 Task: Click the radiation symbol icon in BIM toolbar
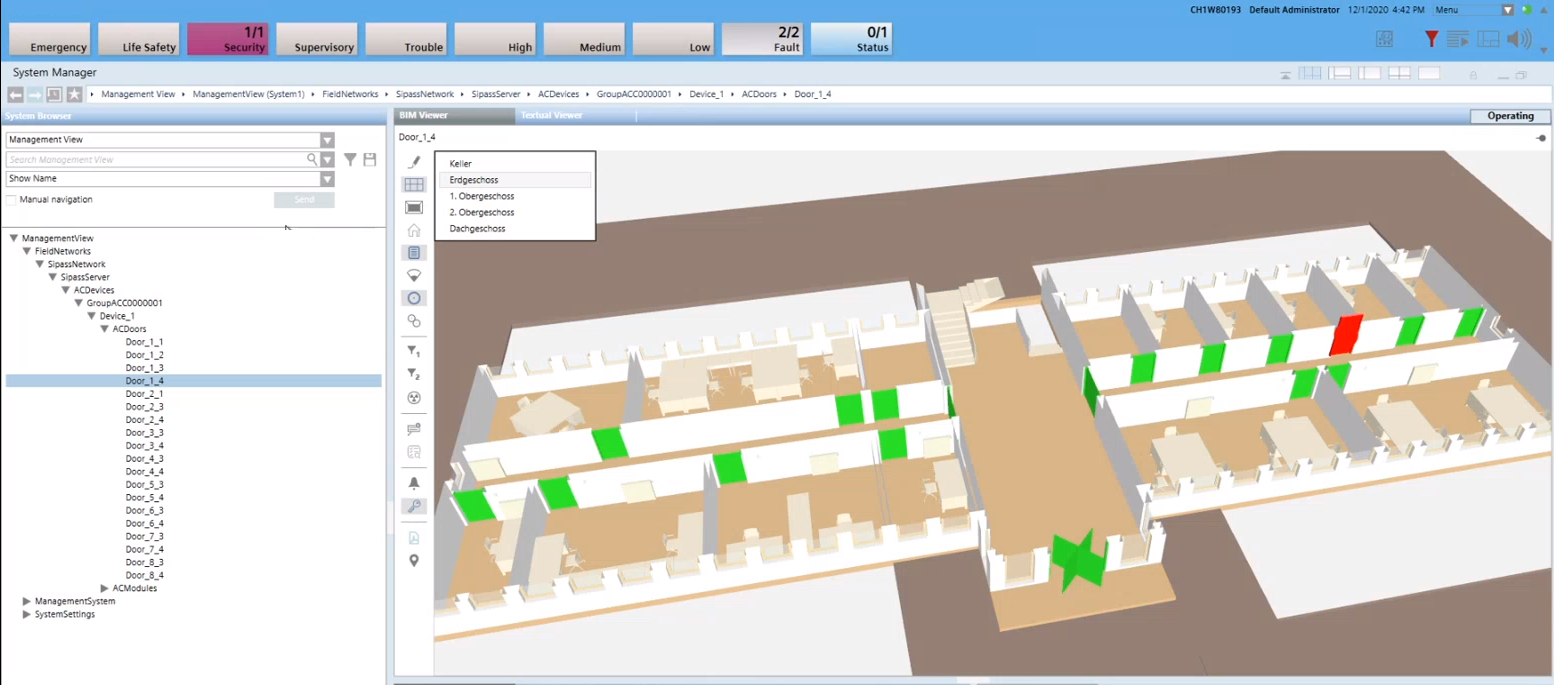point(414,398)
